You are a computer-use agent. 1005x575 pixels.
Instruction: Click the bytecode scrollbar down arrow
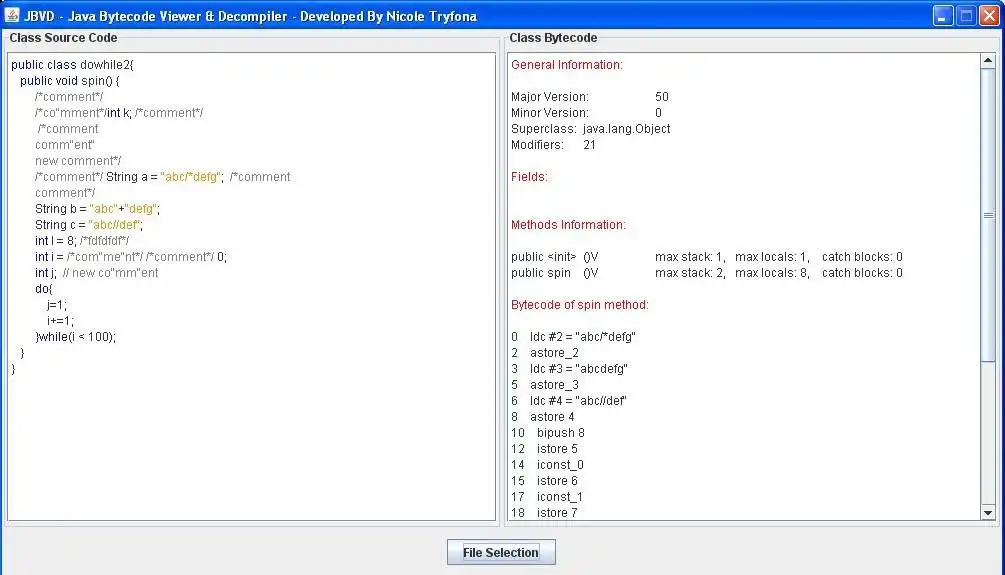pos(988,512)
